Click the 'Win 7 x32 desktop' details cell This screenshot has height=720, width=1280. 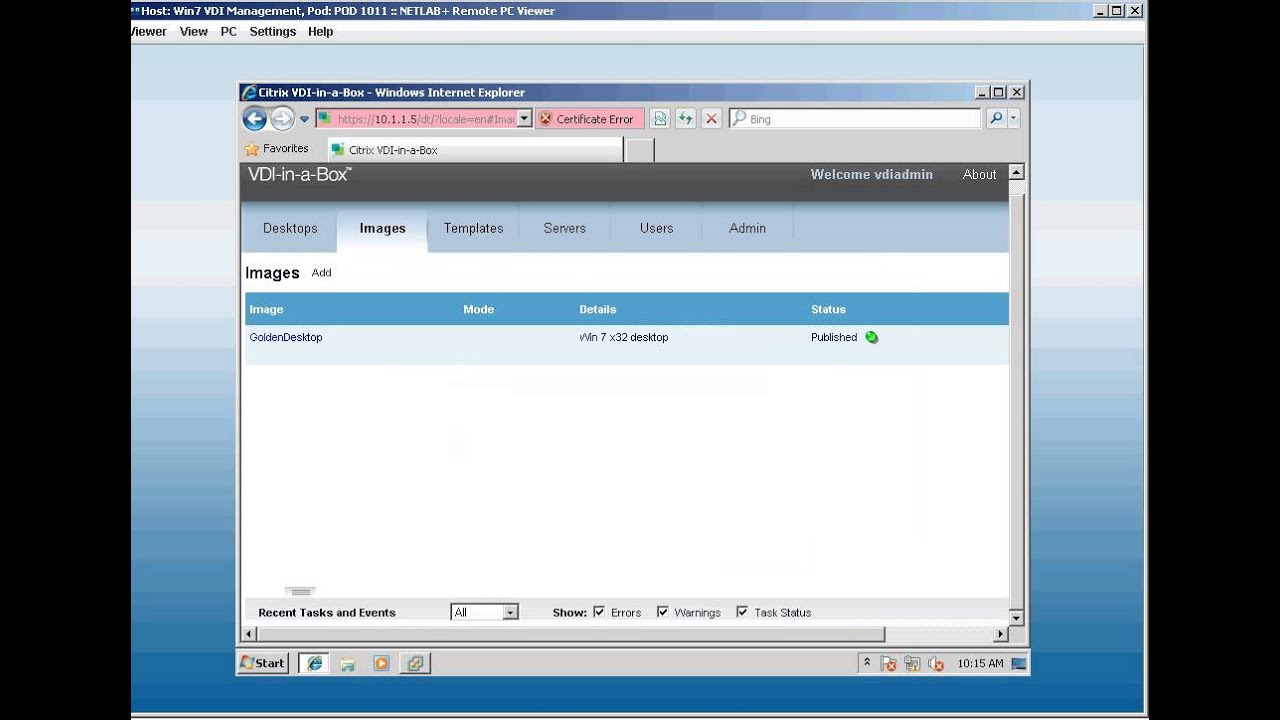[x=624, y=337]
